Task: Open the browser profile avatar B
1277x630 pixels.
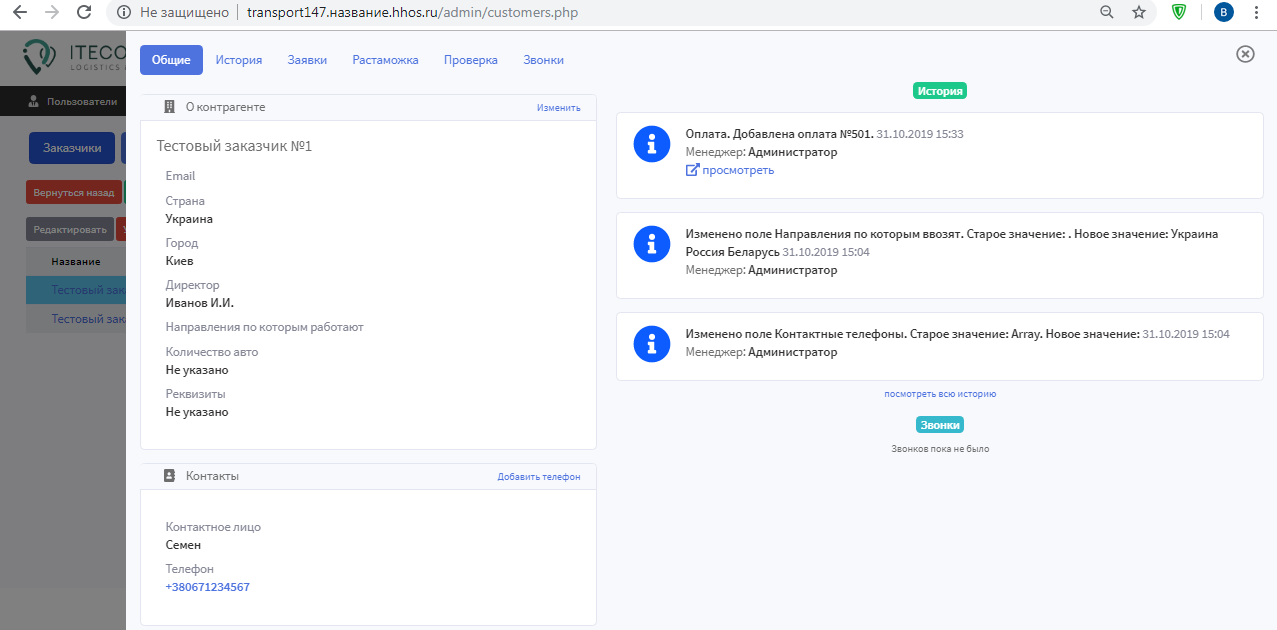Action: pyautogui.click(x=1223, y=13)
